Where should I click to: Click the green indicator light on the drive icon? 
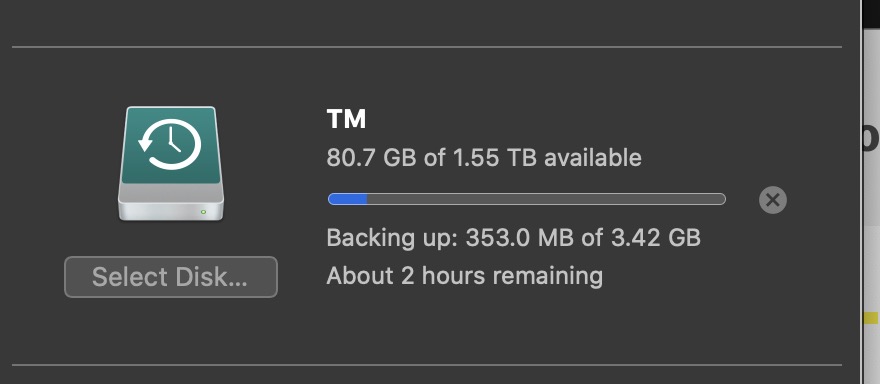[203, 212]
